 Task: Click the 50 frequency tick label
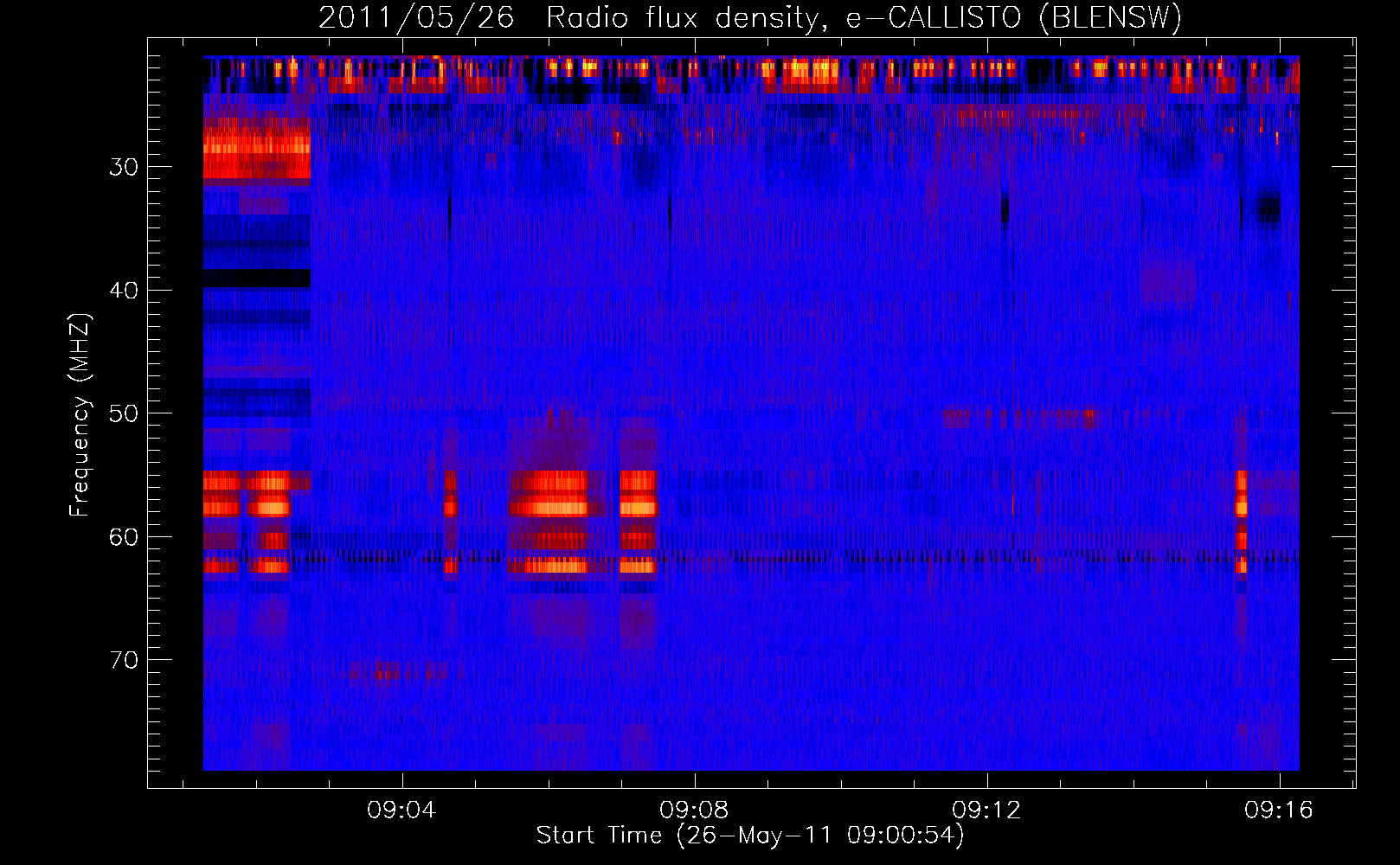(124, 413)
